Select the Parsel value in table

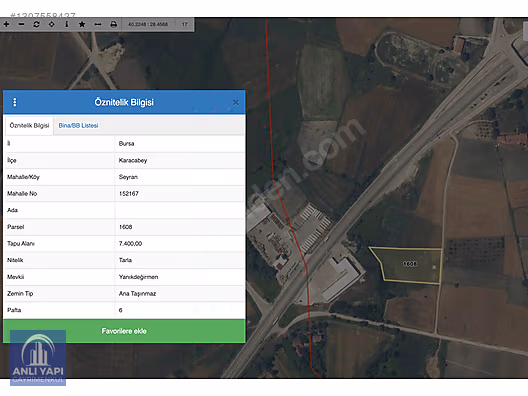(179, 227)
